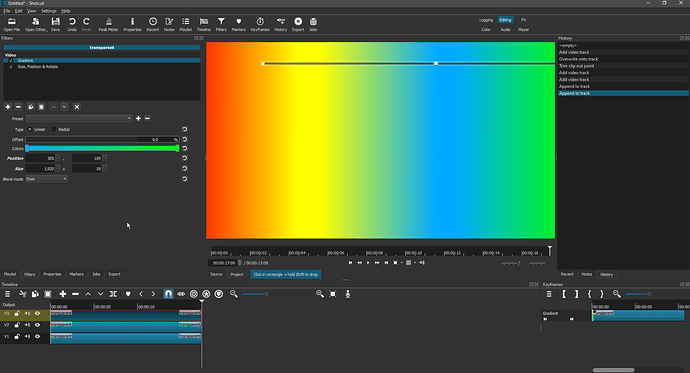Toggle timeline snapping magnet icon

coord(168,294)
